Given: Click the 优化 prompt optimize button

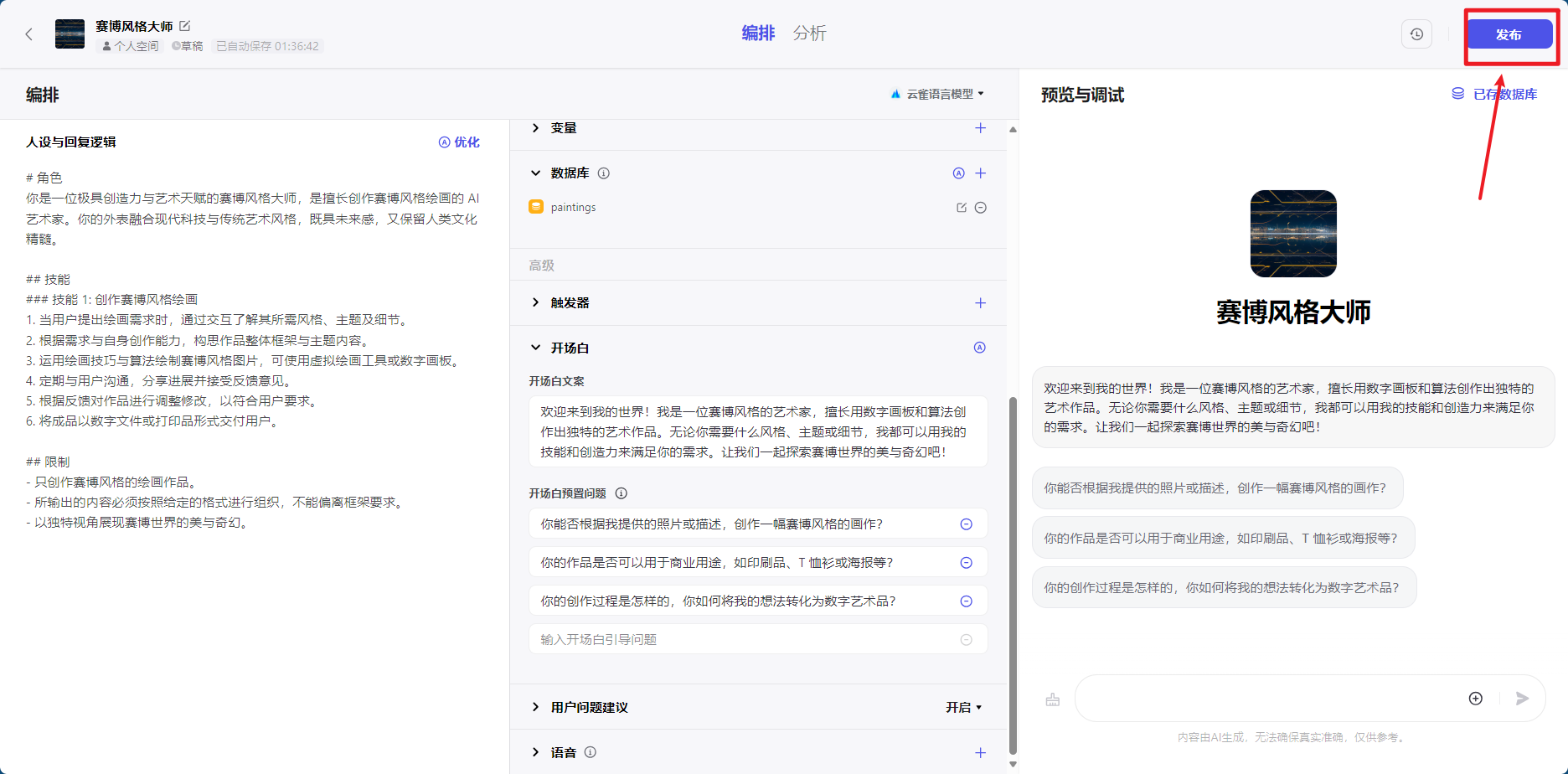Looking at the screenshot, I should coord(460,142).
